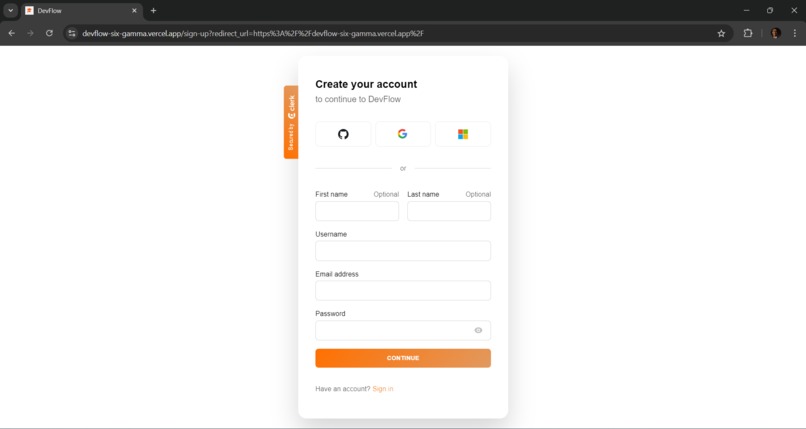Open a new browser tab
This screenshot has height=429, width=806.
click(153, 11)
